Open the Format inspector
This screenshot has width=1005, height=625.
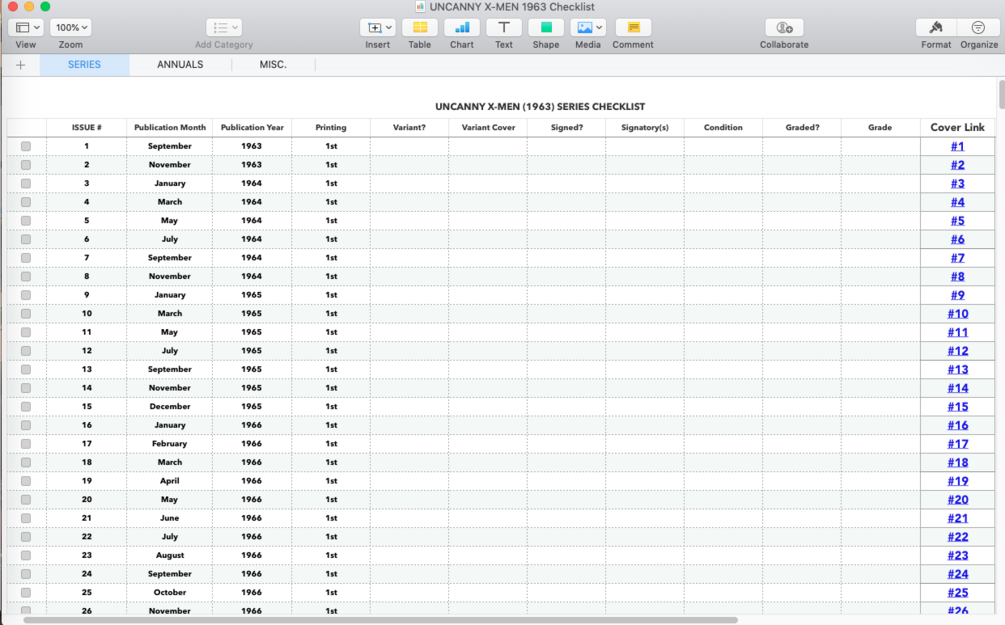point(936,28)
